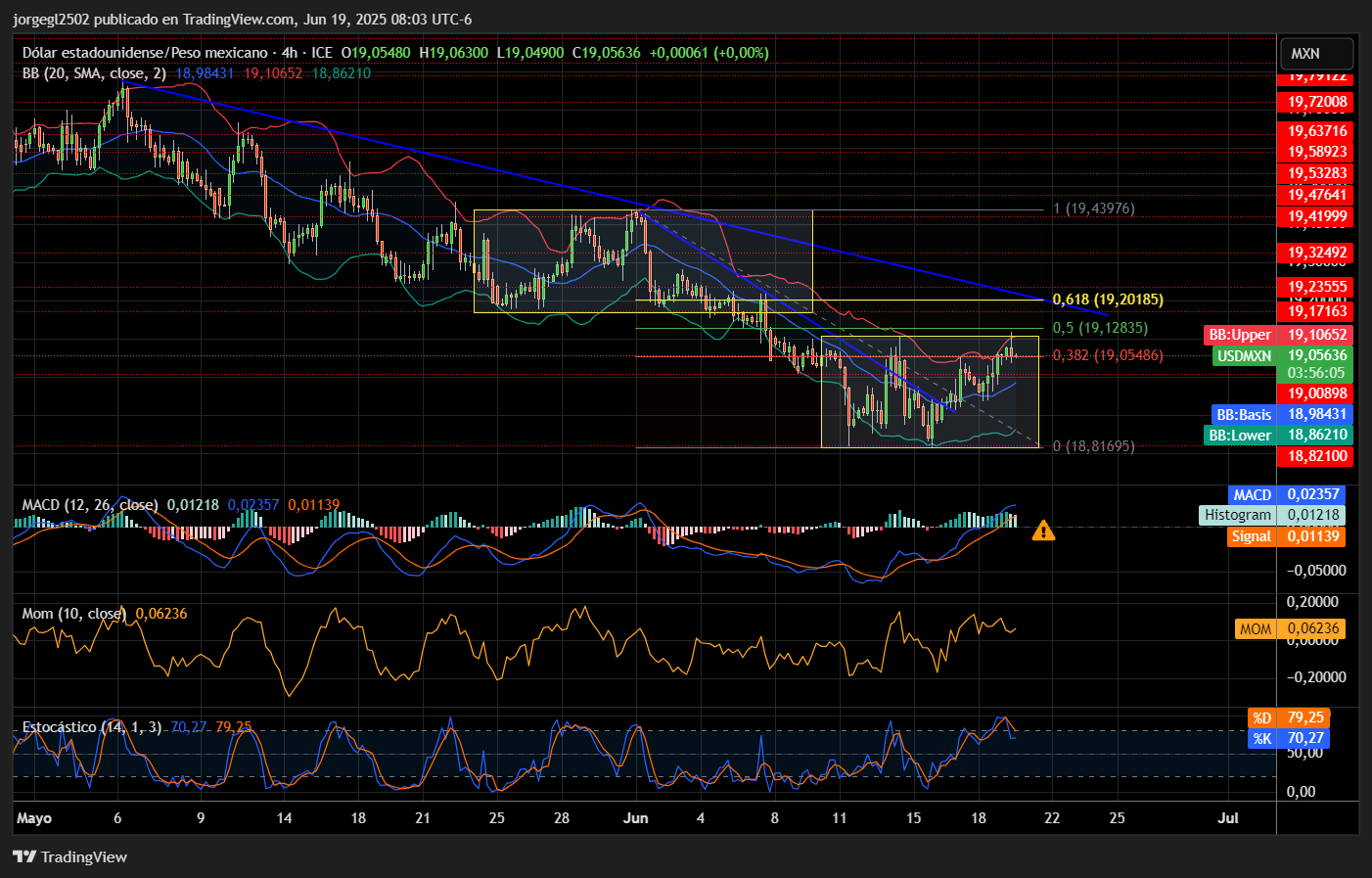Click the red price label '19,53283'
The width and height of the screenshot is (1372, 878).
tap(1316, 173)
